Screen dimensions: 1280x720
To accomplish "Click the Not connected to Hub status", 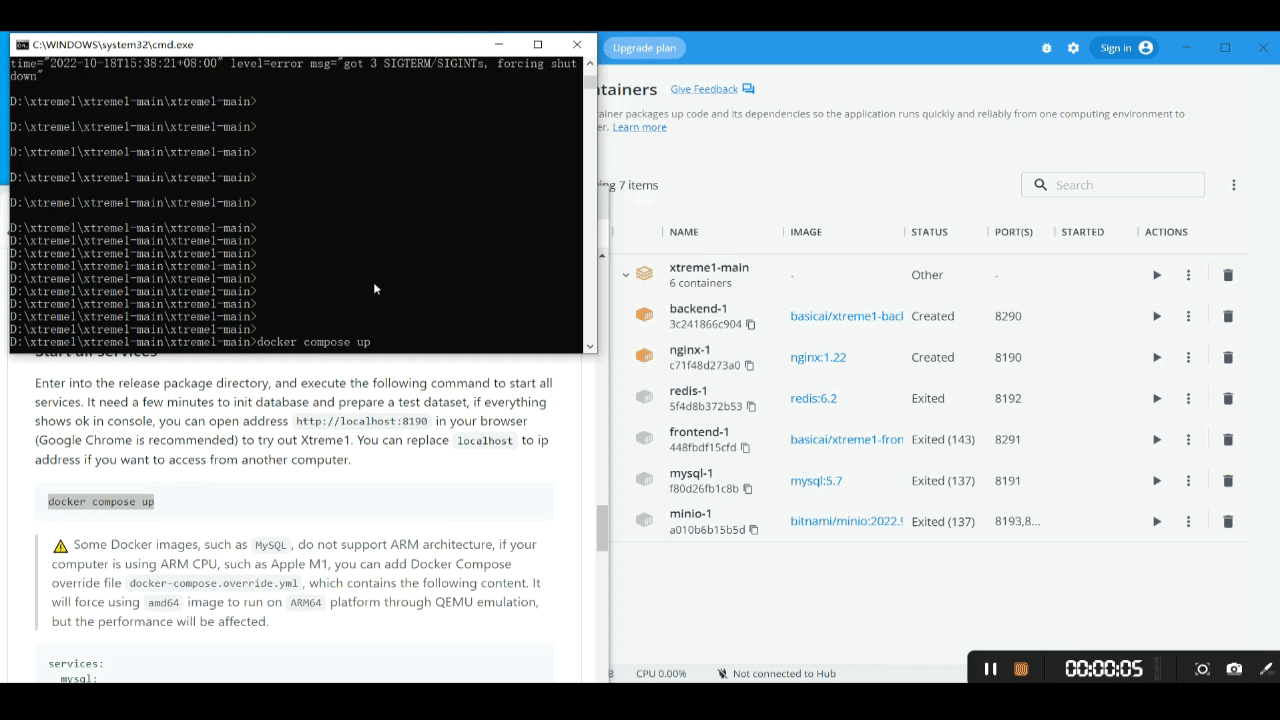I will (776, 673).
